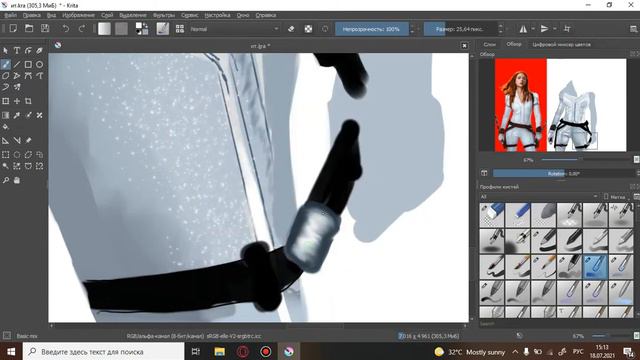The height and width of the screenshot is (360, 640).
Task: Adjust the brush Размер slider
Action: (460, 29)
